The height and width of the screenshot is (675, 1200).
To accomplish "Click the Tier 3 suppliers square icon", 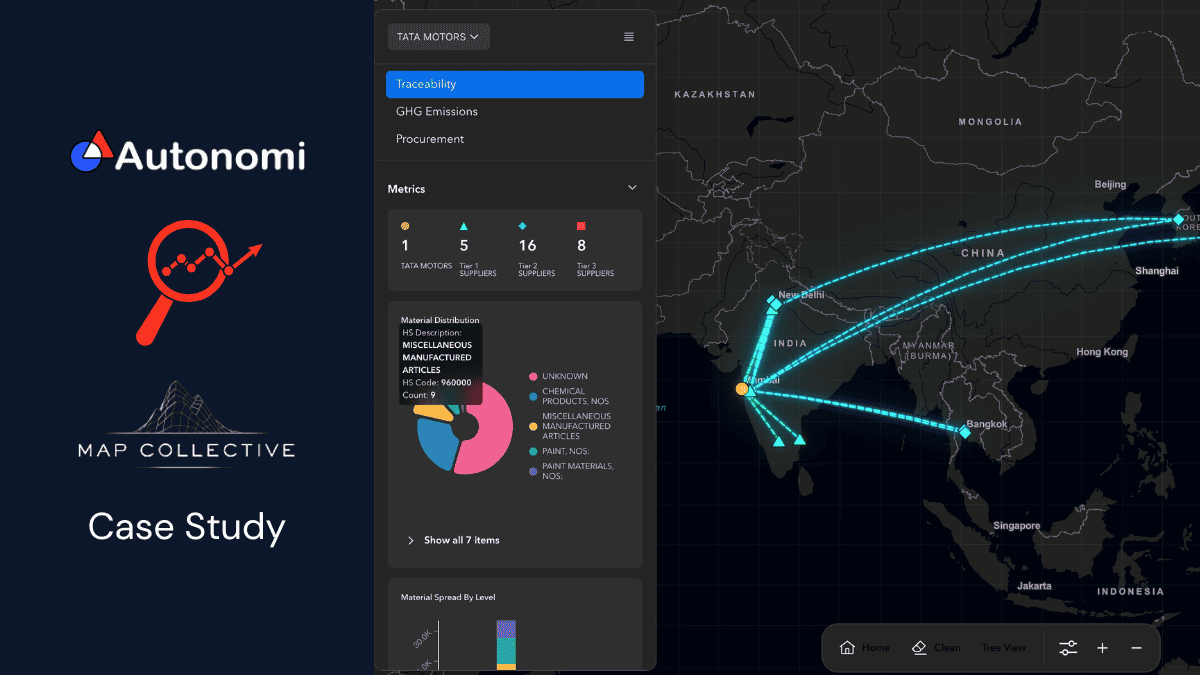I will pyautogui.click(x=581, y=226).
